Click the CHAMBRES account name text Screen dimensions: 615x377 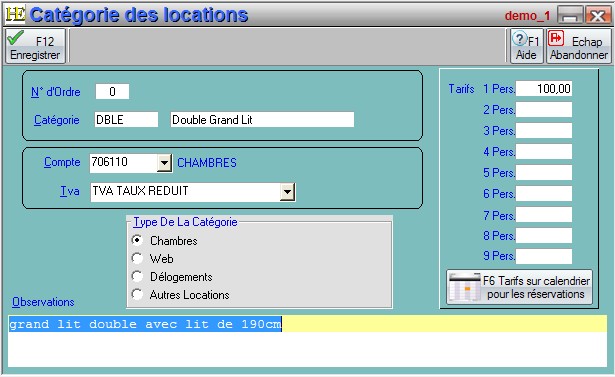click(x=207, y=163)
